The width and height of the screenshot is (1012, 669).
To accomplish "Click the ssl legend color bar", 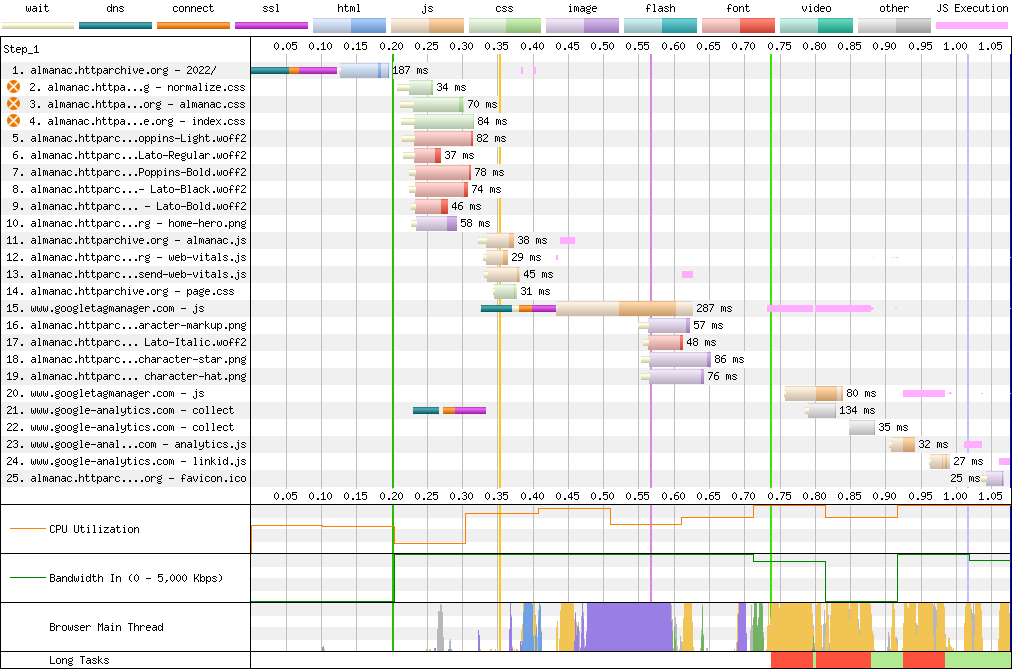I will coord(271,24).
